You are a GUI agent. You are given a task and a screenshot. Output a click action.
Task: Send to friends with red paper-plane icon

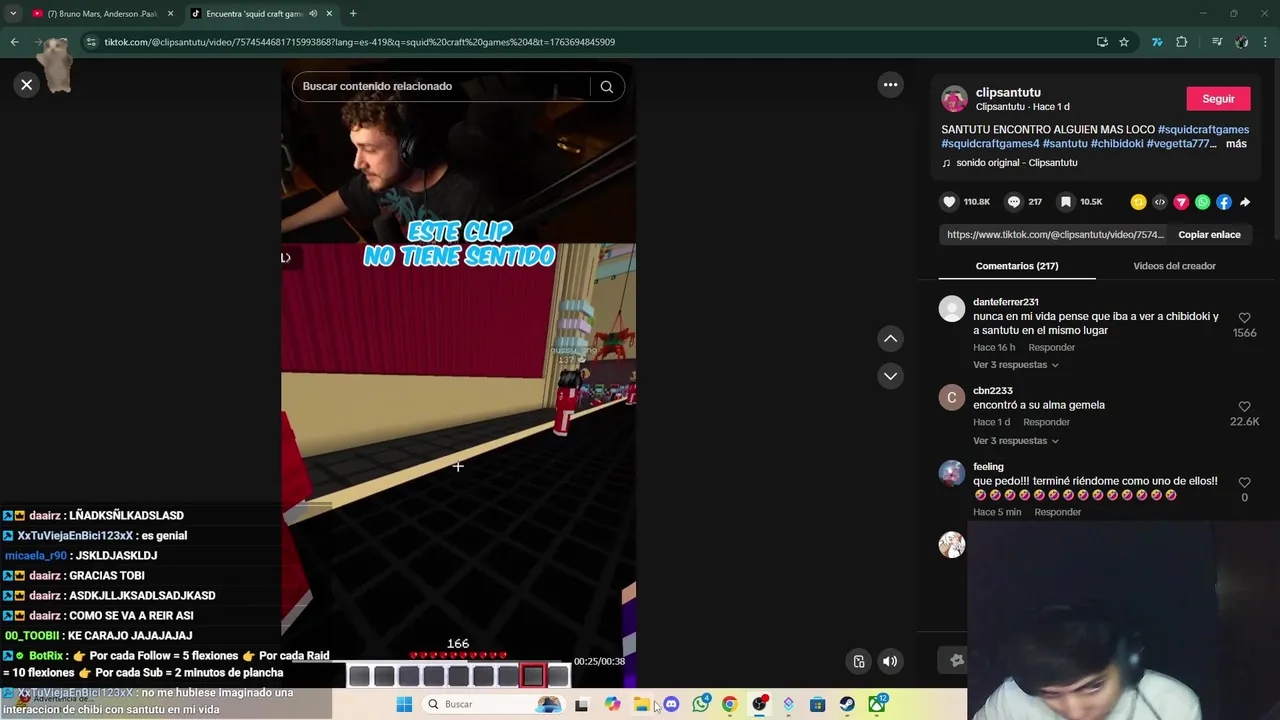coord(1181,202)
